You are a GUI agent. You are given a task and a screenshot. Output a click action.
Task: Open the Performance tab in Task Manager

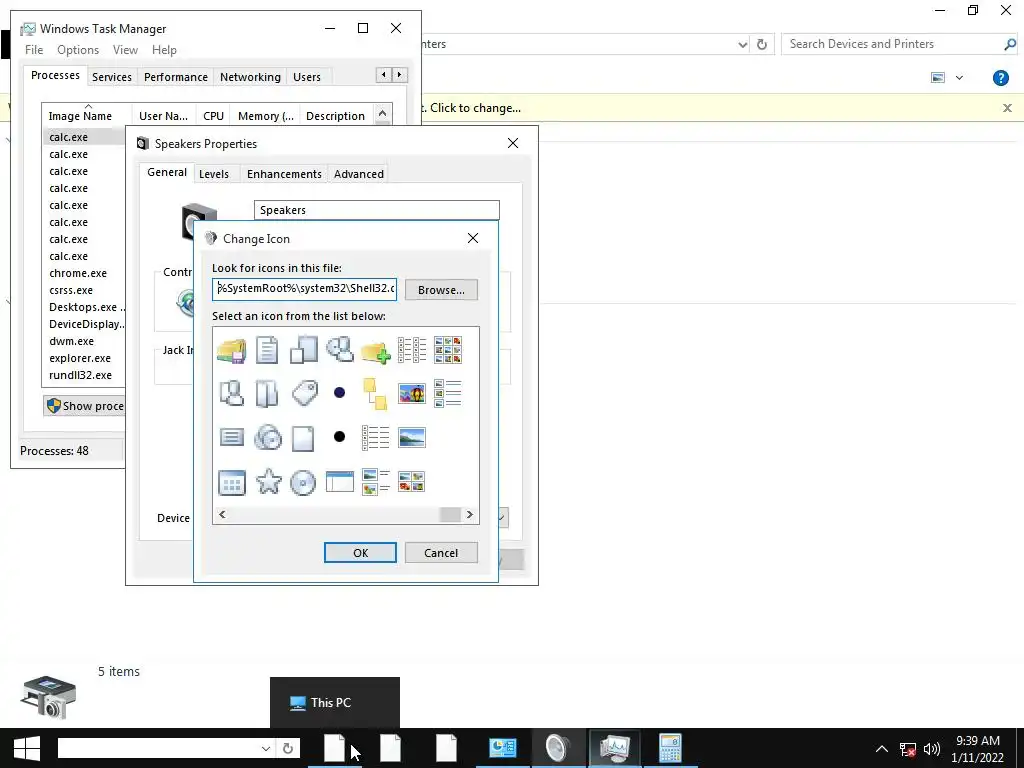click(176, 77)
